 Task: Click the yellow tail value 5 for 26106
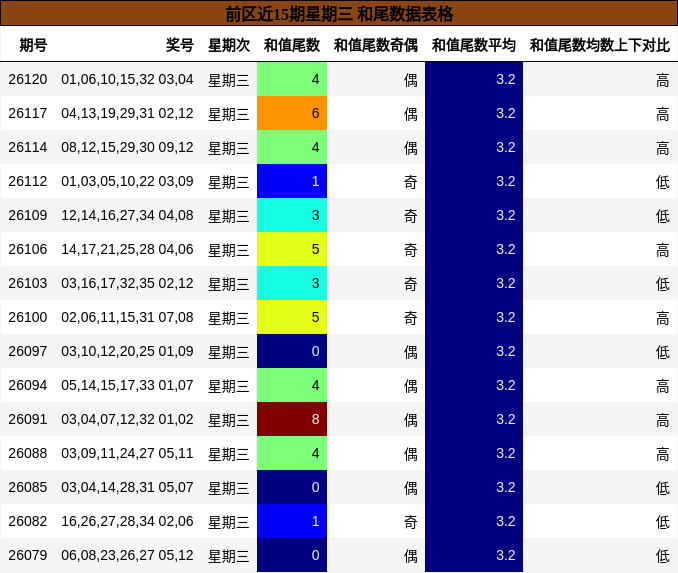click(292, 249)
